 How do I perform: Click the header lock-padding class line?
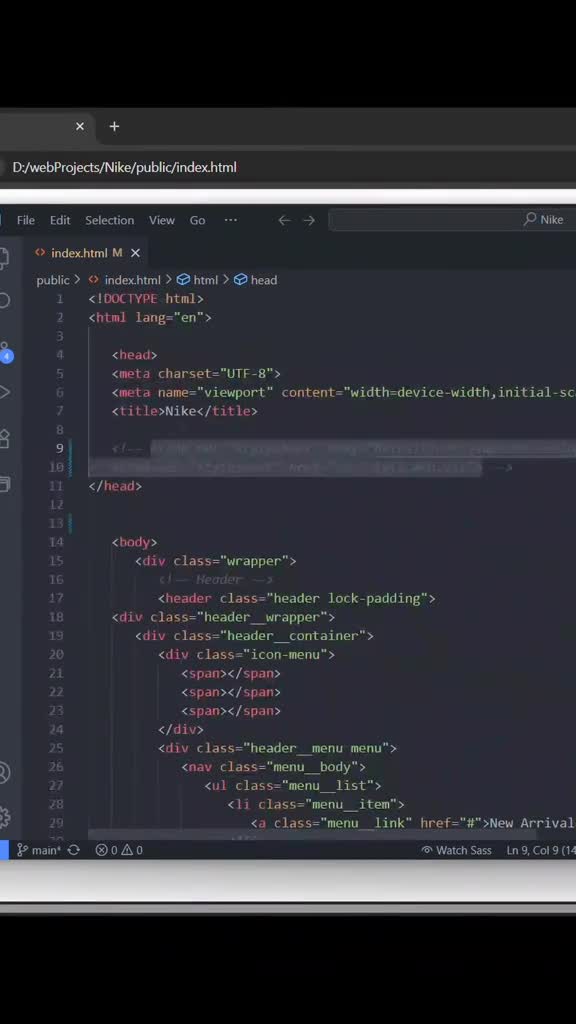pyautogui.click(x=296, y=598)
